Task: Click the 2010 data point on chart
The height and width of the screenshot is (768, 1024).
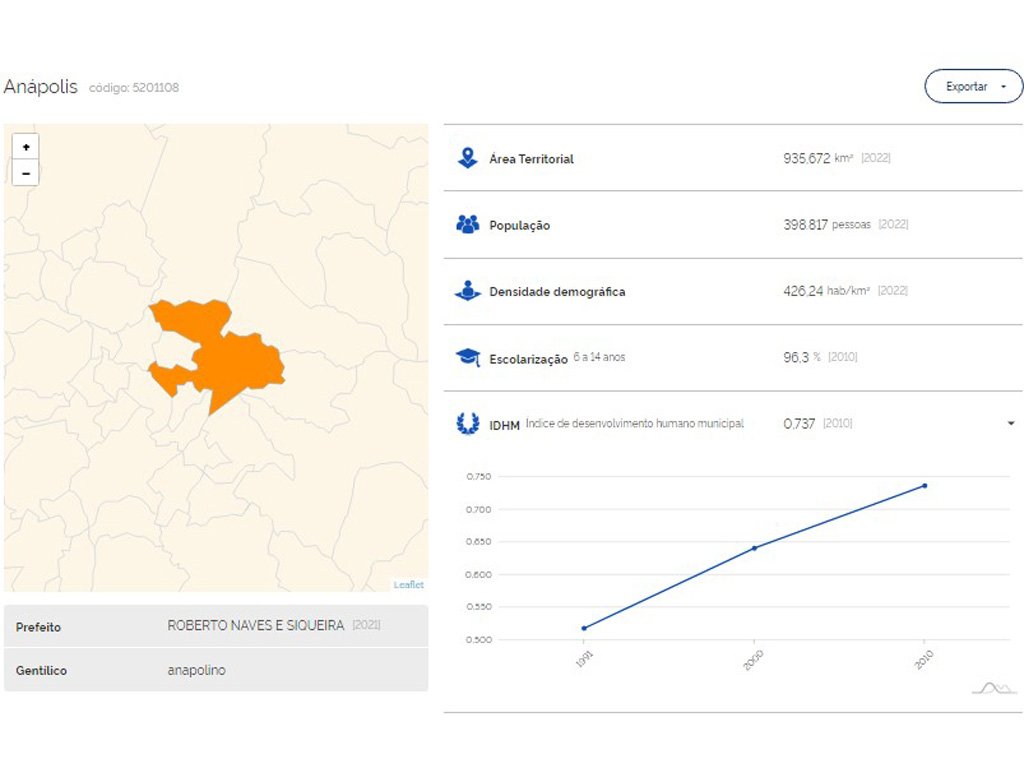Action: (924, 486)
